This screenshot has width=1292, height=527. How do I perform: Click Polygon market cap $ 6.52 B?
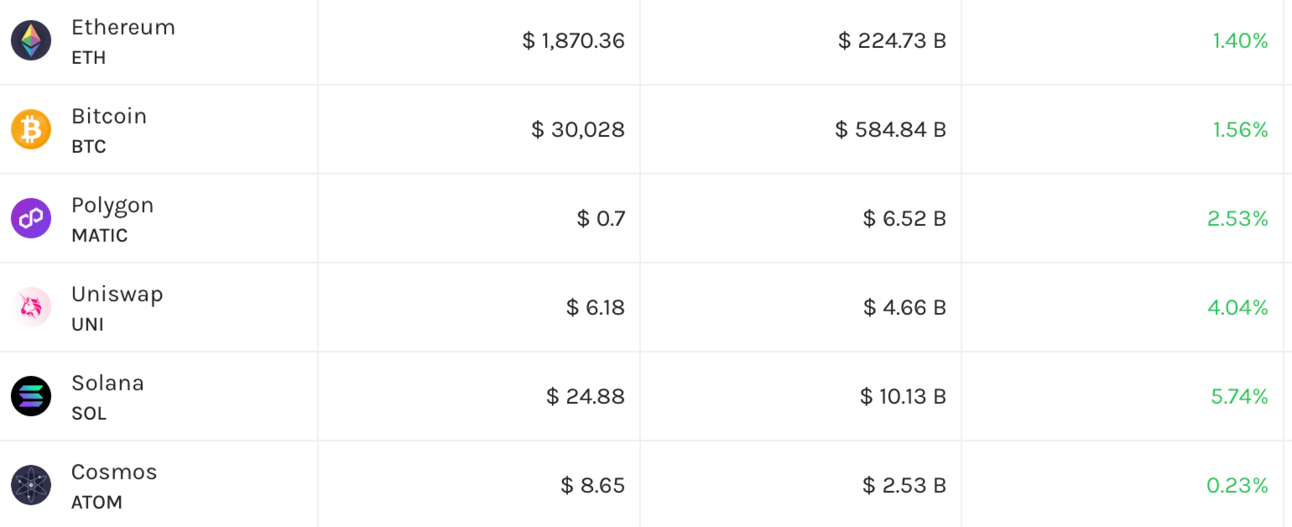pos(905,218)
